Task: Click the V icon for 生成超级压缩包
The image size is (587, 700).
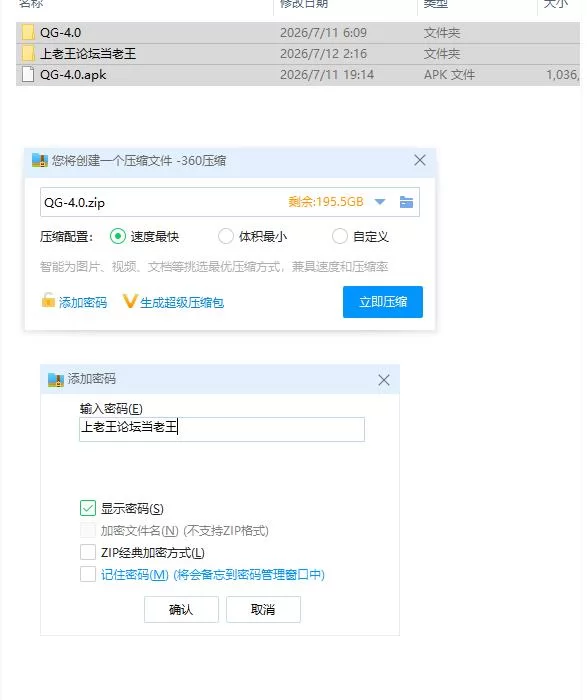Action: (x=129, y=301)
